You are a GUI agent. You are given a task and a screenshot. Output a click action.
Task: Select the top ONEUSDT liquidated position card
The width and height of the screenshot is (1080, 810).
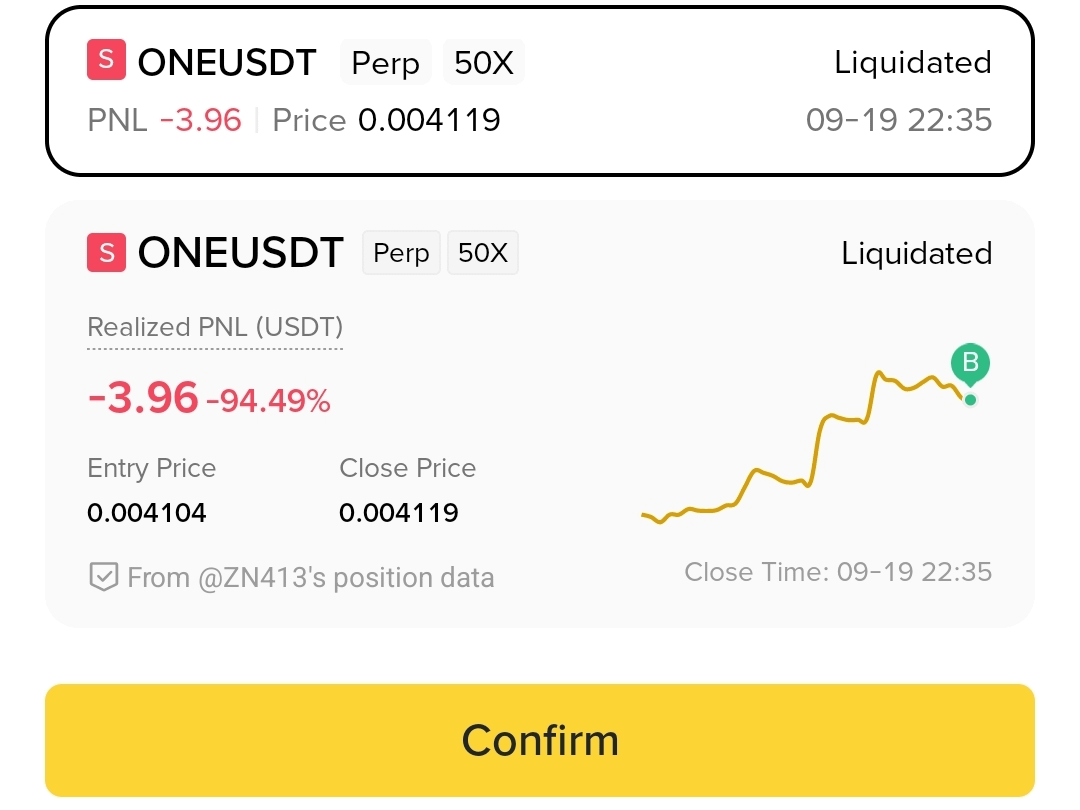(x=540, y=90)
